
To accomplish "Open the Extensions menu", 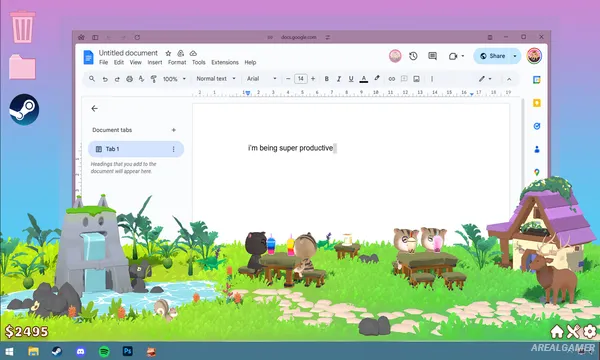I will pyautogui.click(x=225, y=62).
